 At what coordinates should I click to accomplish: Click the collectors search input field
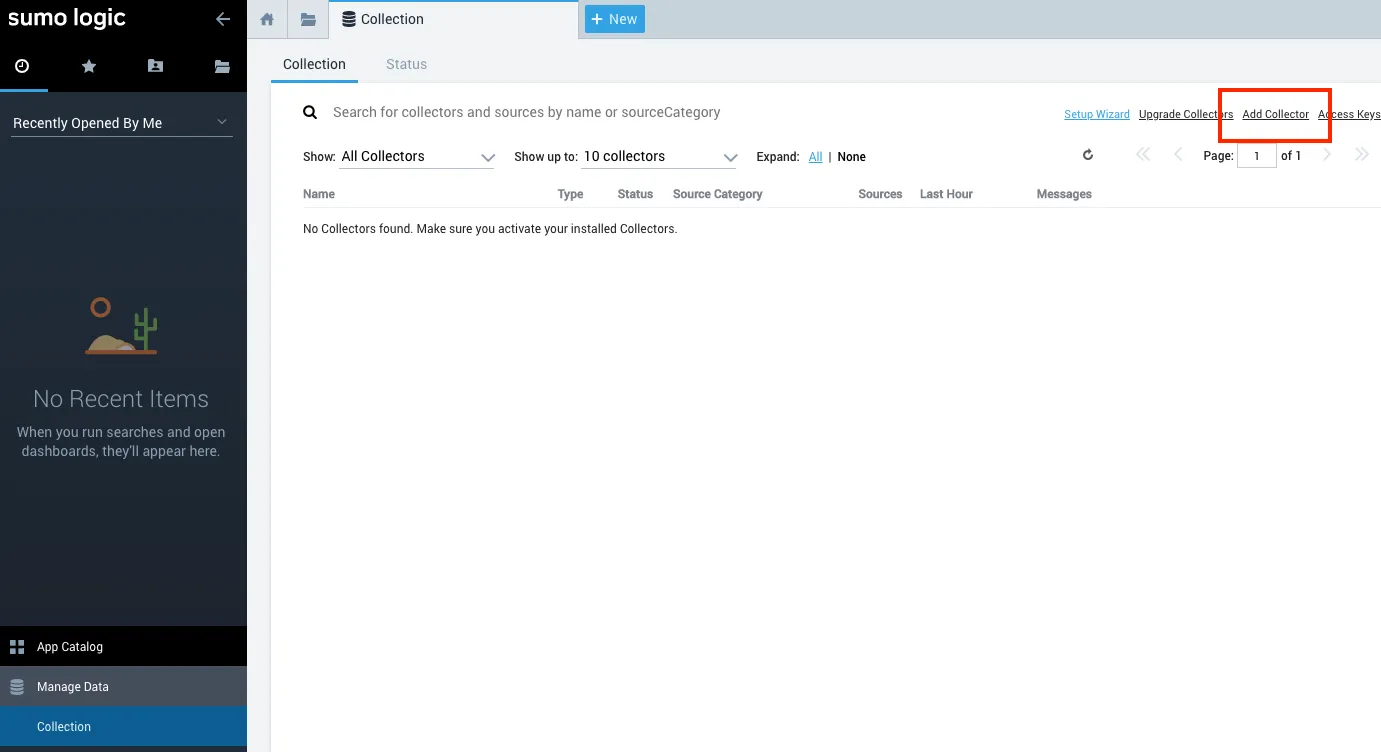600,112
